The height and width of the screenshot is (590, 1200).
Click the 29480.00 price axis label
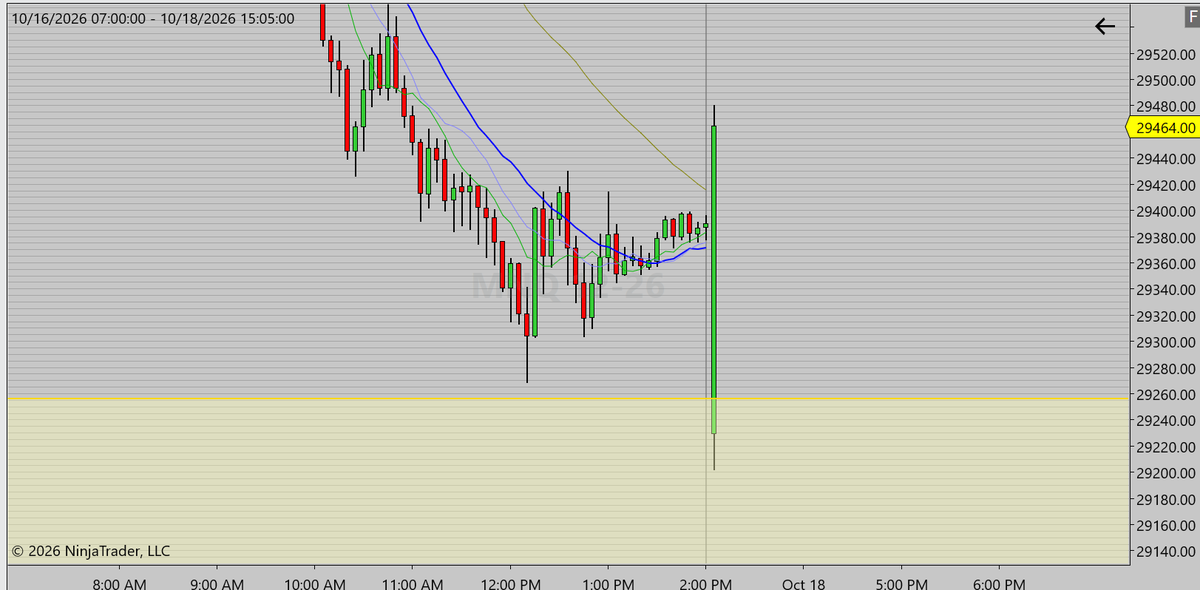(x=1166, y=106)
